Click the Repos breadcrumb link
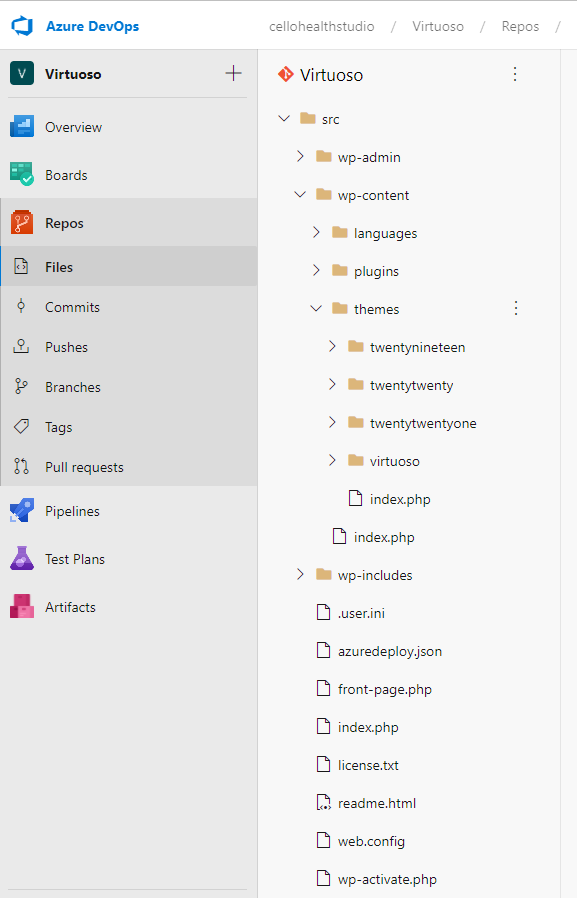Screen dimensions: 577x898 520,26
